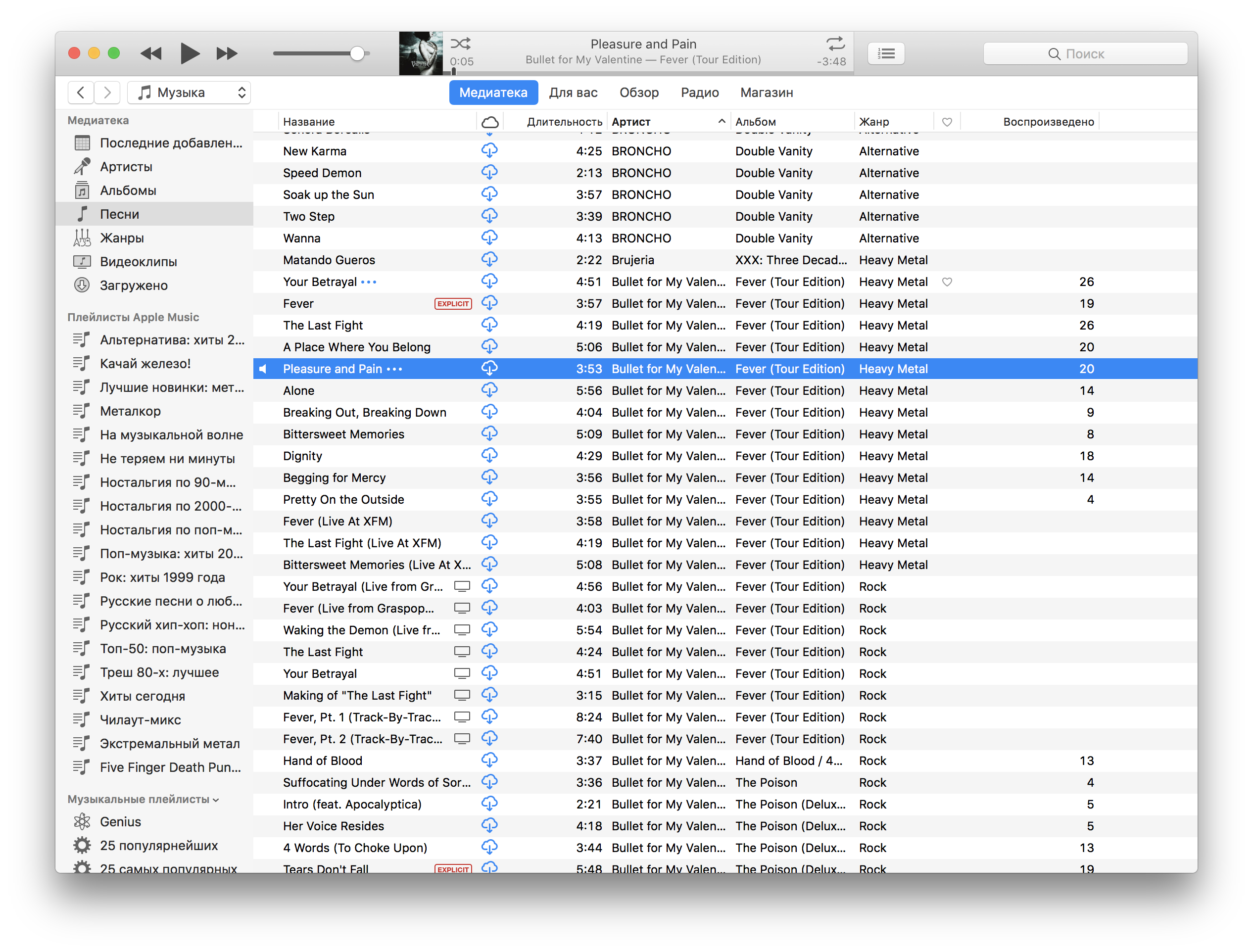1253x952 pixels.
Task: Open the Up Next list button
Action: [x=886, y=53]
